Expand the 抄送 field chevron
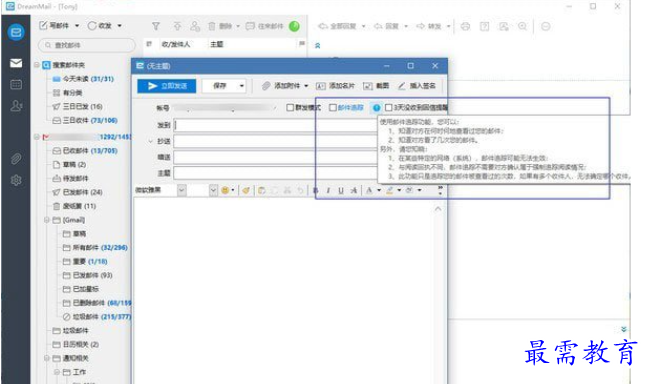The image size is (646, 384). [150, 141]
